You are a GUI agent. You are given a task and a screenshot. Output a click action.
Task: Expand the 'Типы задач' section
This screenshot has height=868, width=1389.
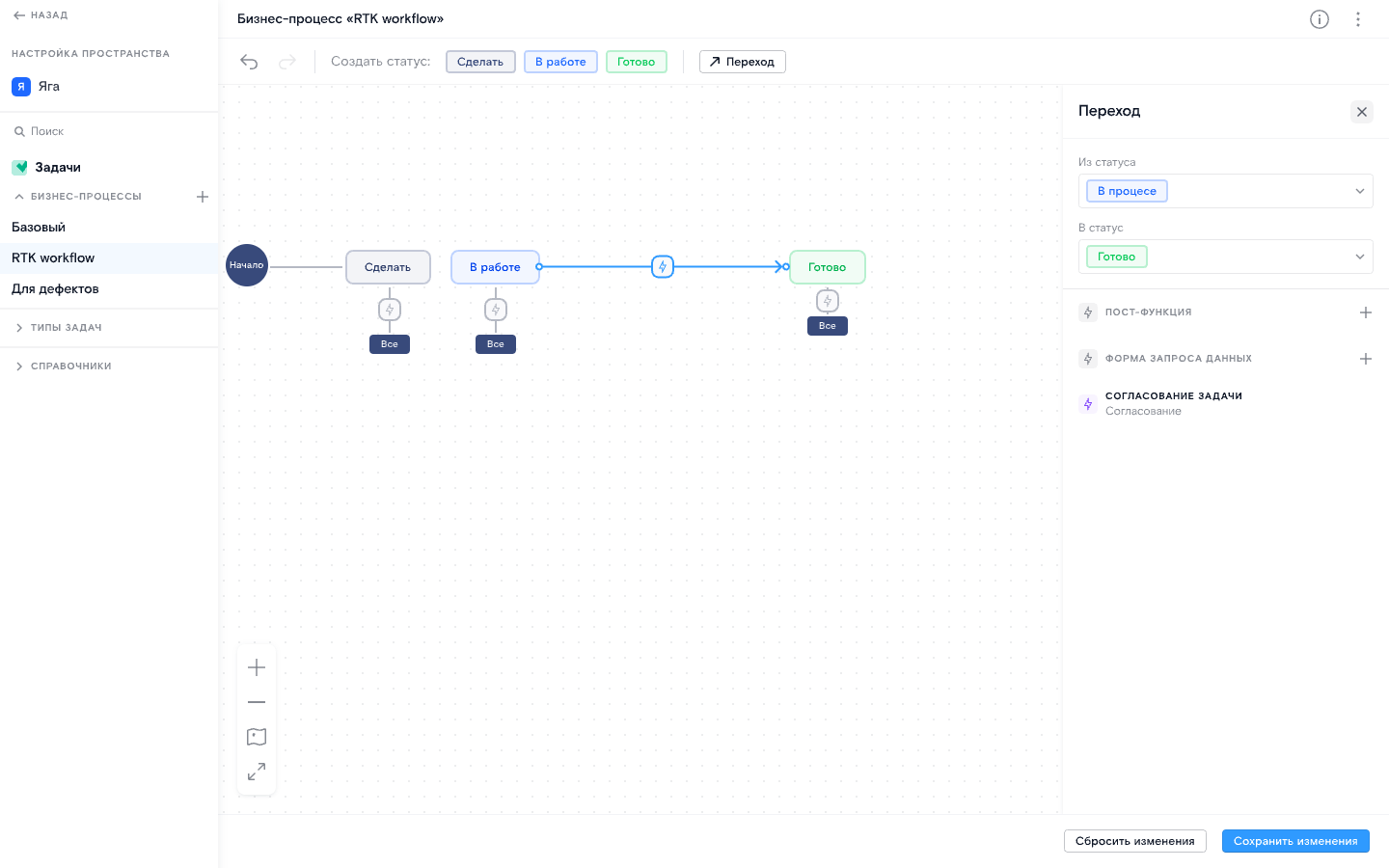point(66,328)
